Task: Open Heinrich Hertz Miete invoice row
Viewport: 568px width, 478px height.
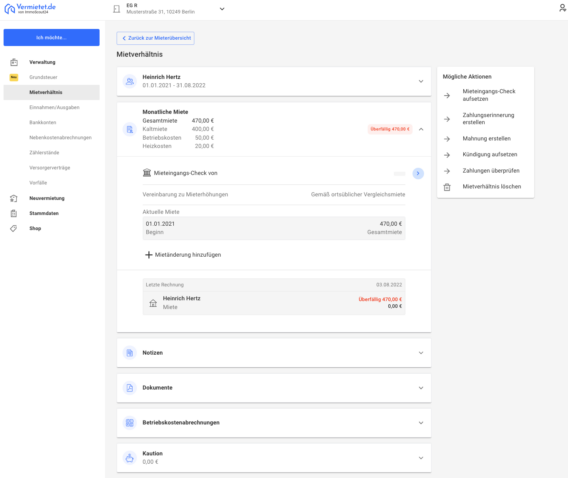Action: pyautogui.click(x=274, y=303)
